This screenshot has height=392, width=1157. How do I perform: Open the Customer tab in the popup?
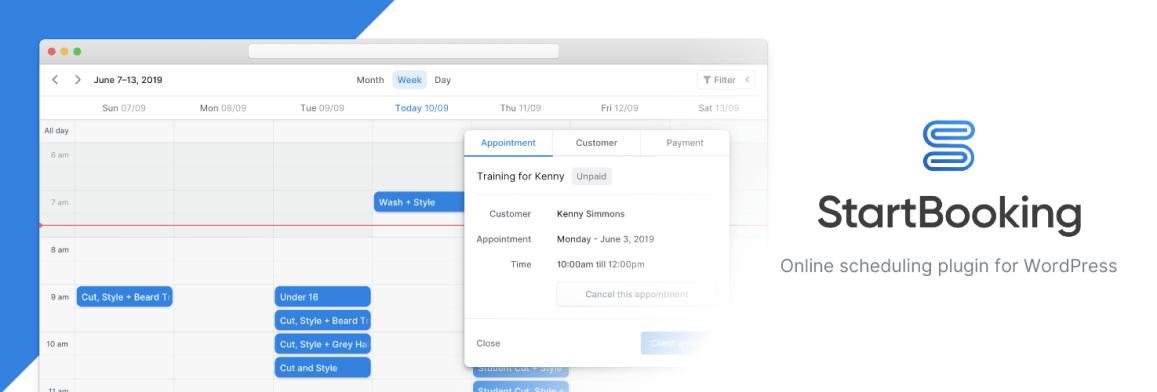[x=596, y=143]
